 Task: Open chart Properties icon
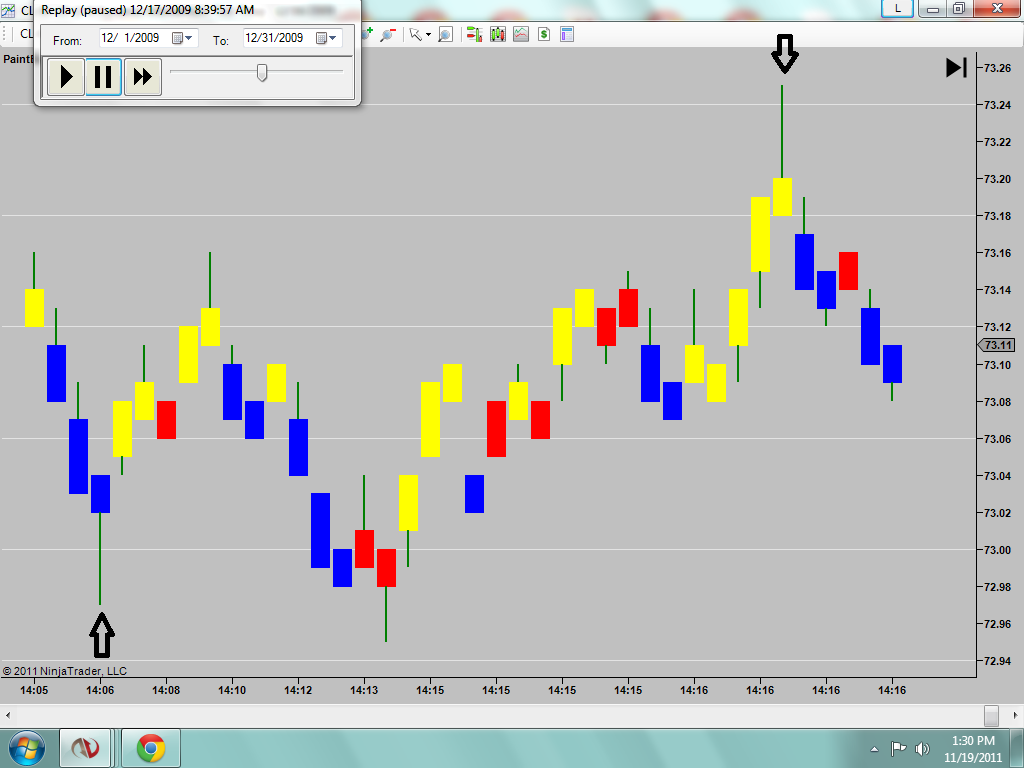click(x=566, y=35)
